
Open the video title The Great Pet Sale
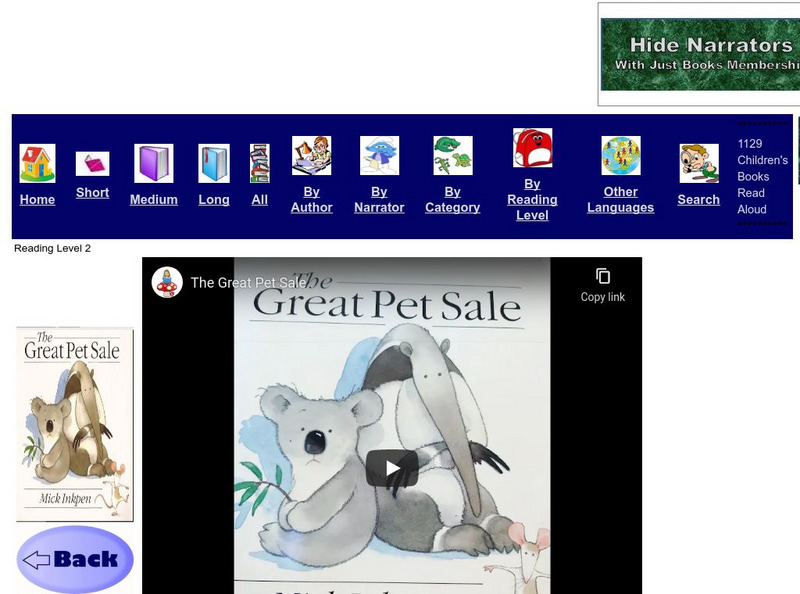(248, 283)
